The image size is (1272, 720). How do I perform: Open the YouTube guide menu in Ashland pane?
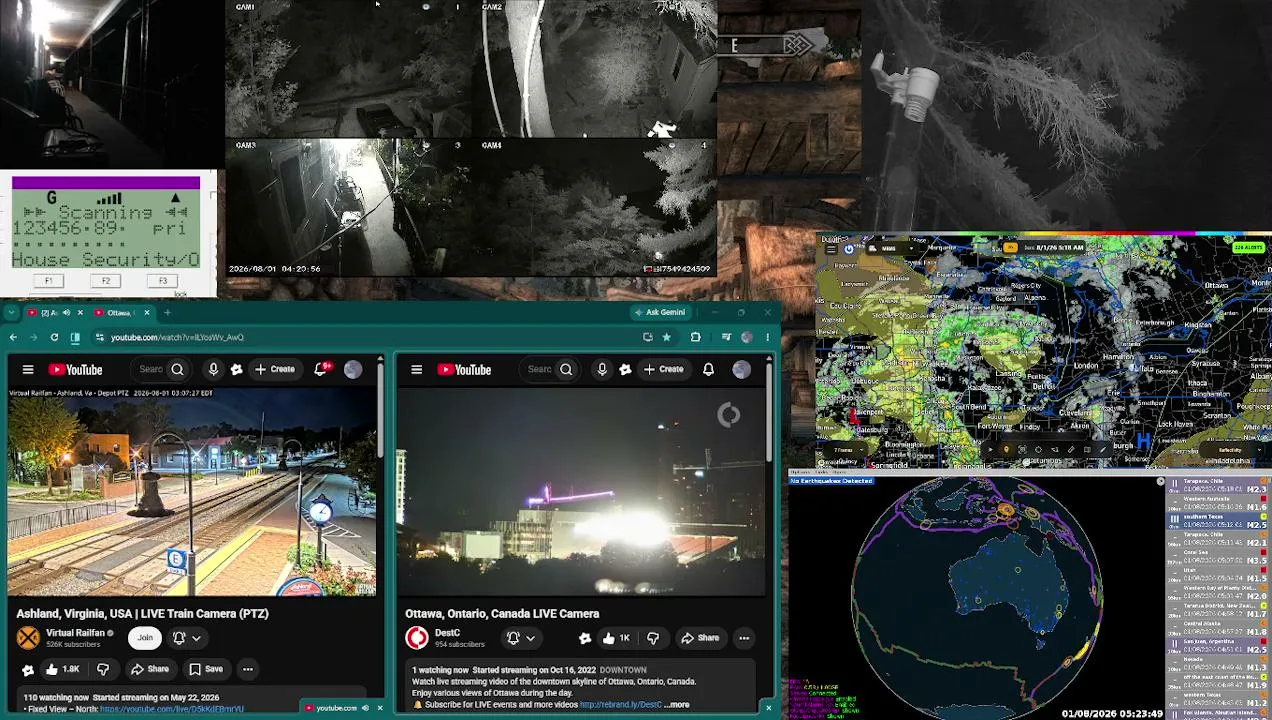point(28,370)
